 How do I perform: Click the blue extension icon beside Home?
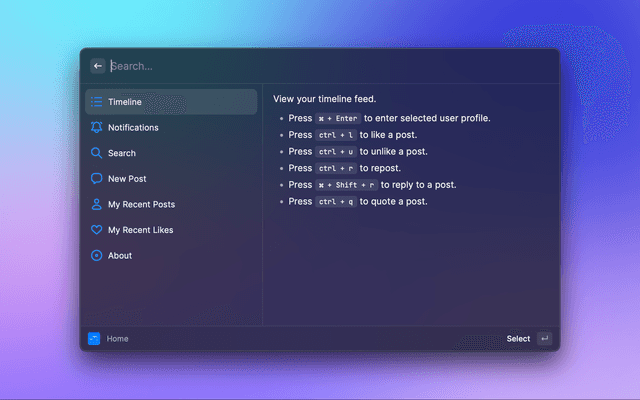tap(94, 338)
